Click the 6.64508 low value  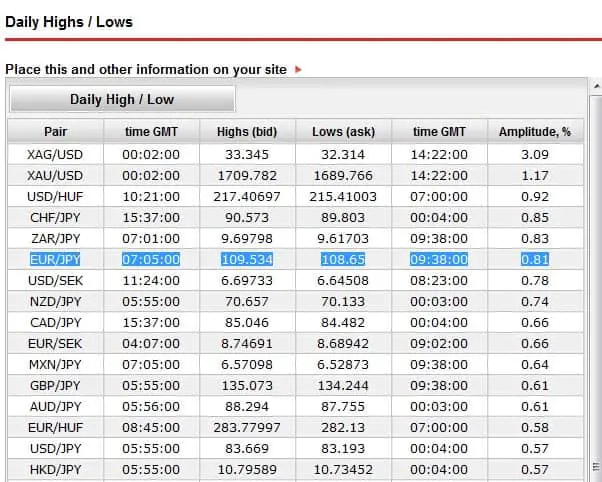(x=343, y=280)
